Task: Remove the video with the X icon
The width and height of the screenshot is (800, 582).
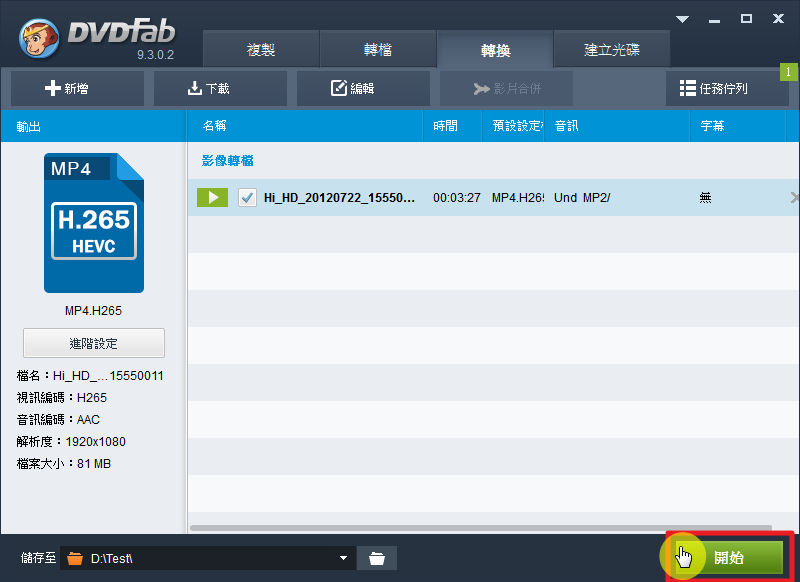Action: coord(794,198)
